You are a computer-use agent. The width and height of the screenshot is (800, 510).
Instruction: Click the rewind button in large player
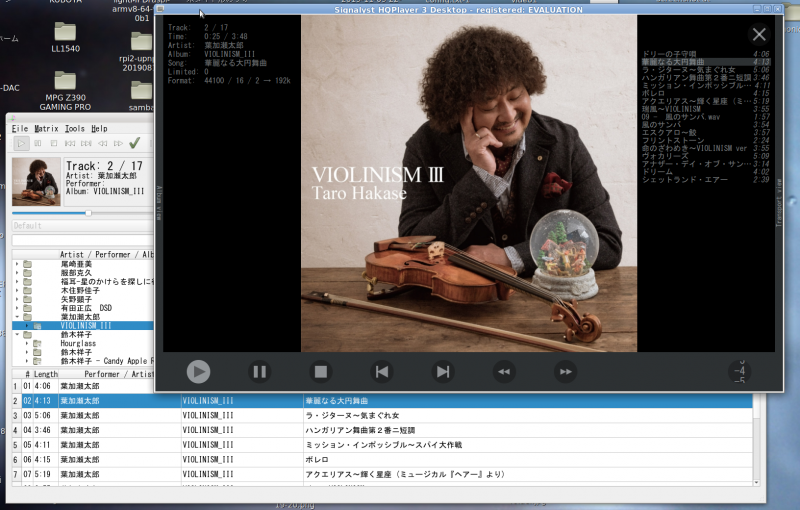pyautogui.click(x=504, y=372)
